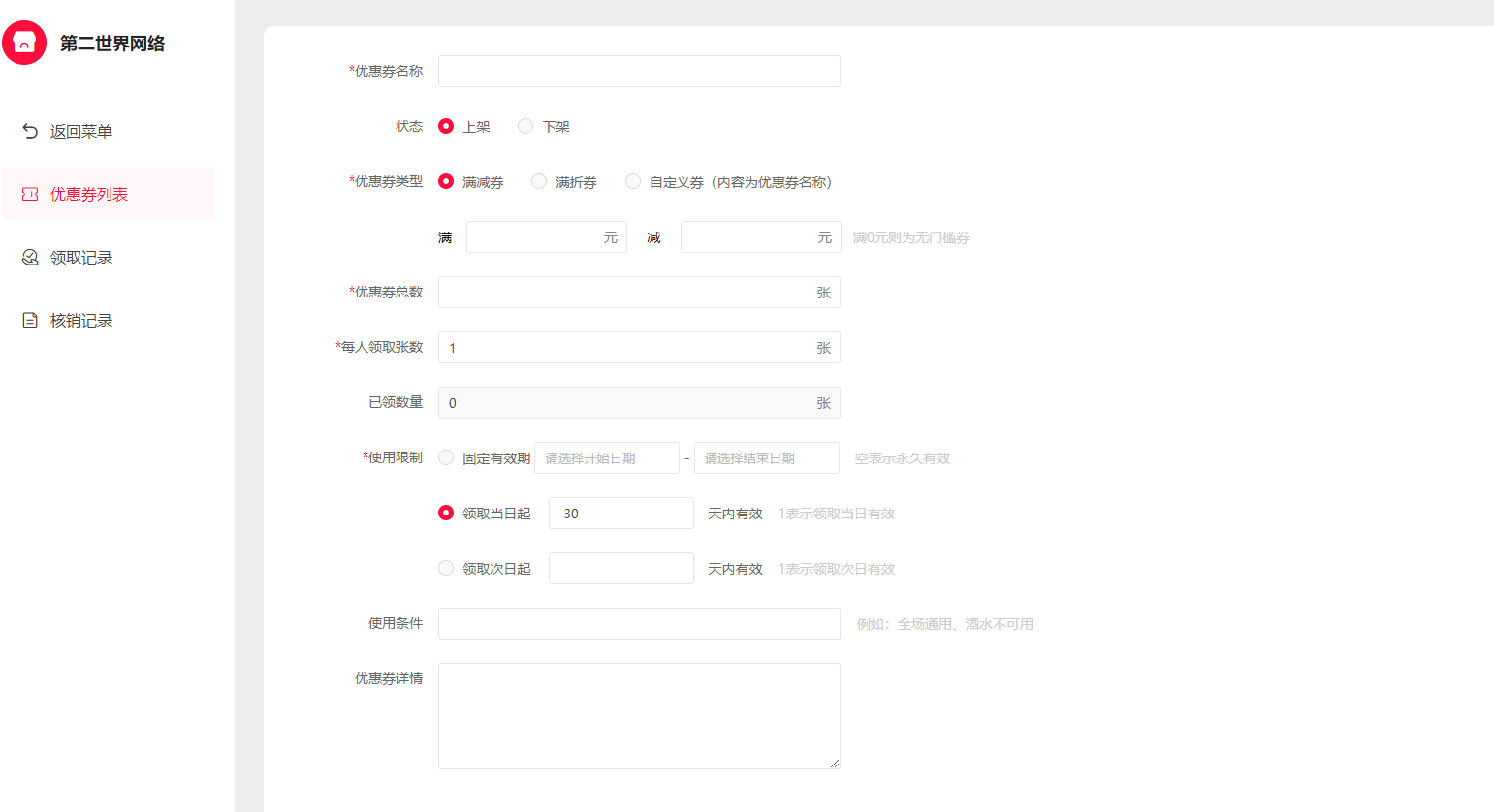Focus the 优惠券名称 input field
The height and width of the screenshot is (812, 1494).
(639, 71)
